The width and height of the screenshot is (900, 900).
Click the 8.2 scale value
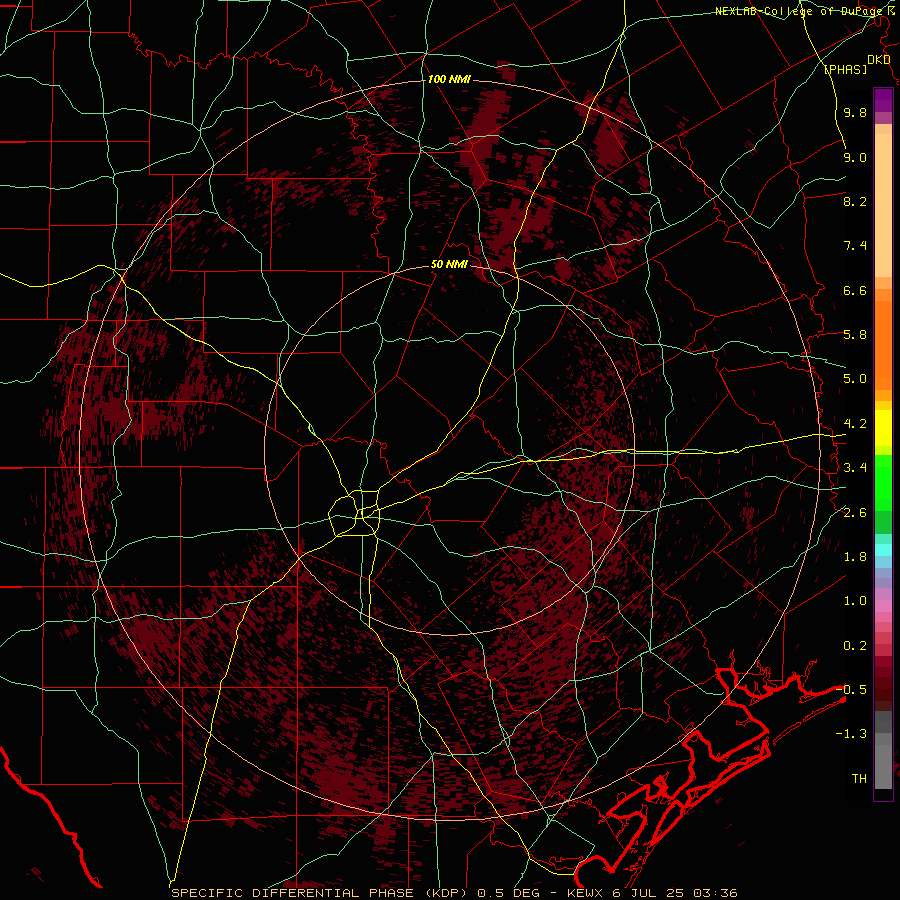pyautogui.click(x=855, y=201)
